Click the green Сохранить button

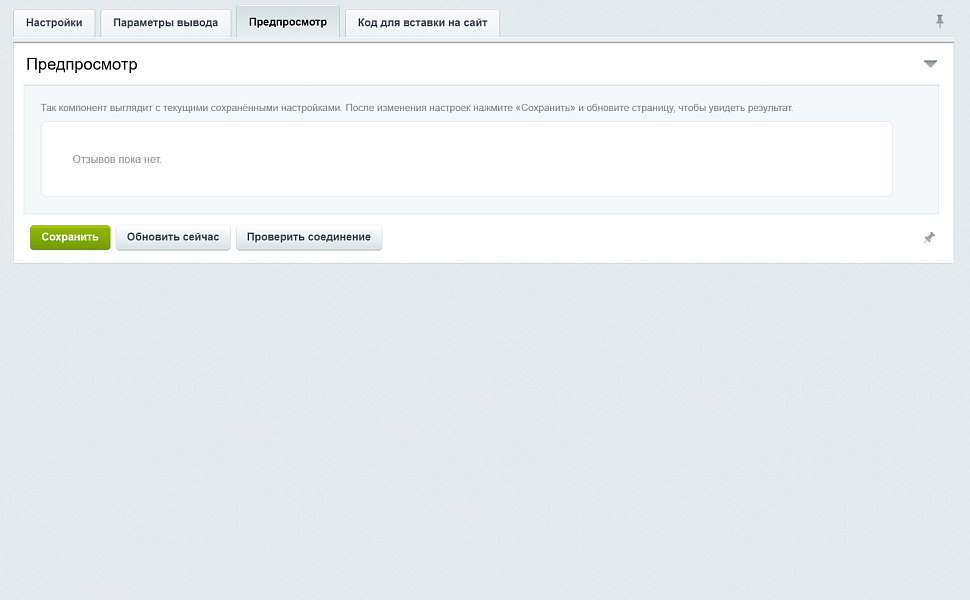tap(70, 238)
